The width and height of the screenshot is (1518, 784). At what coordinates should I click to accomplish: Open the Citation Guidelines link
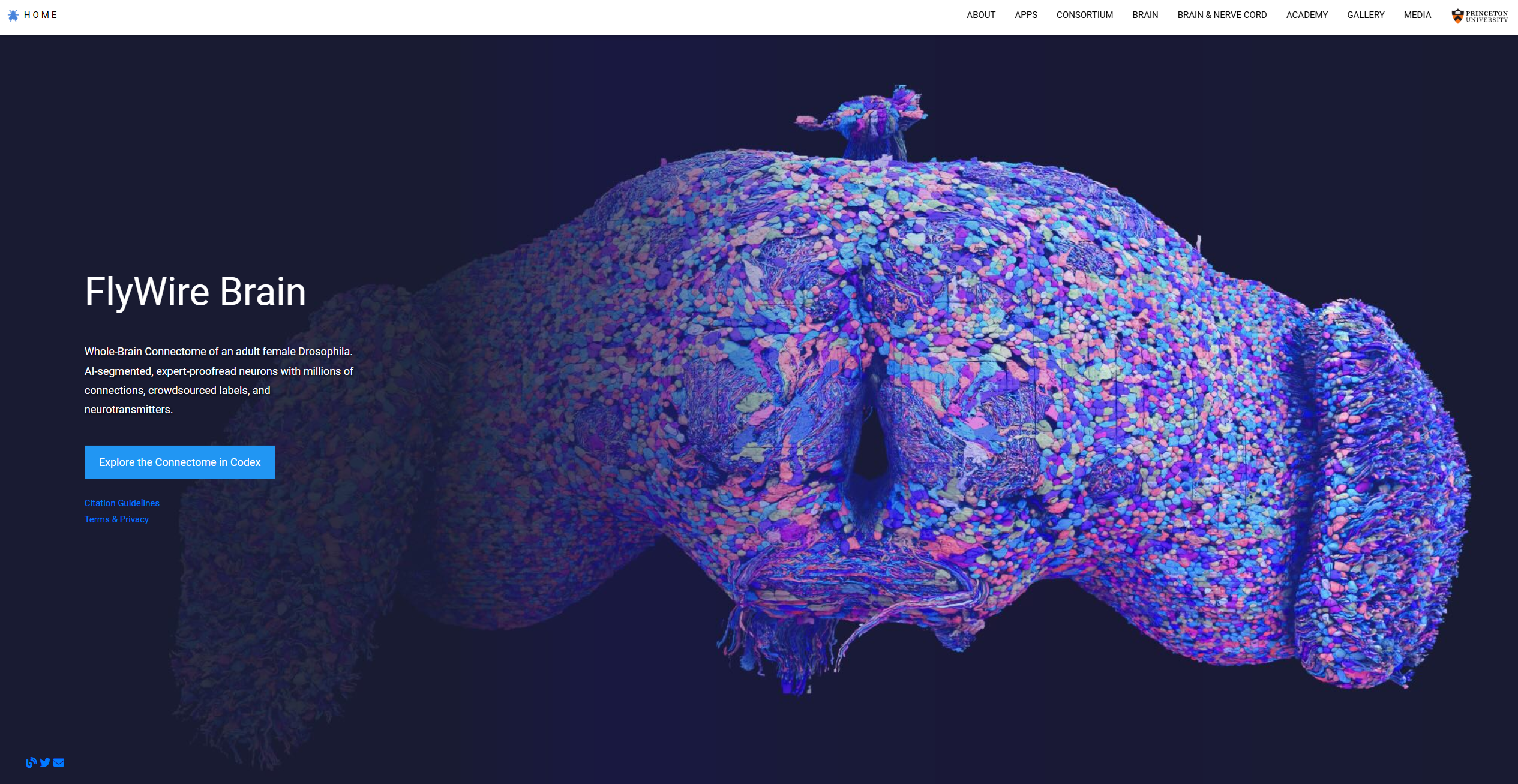click(x=122, y=503)
